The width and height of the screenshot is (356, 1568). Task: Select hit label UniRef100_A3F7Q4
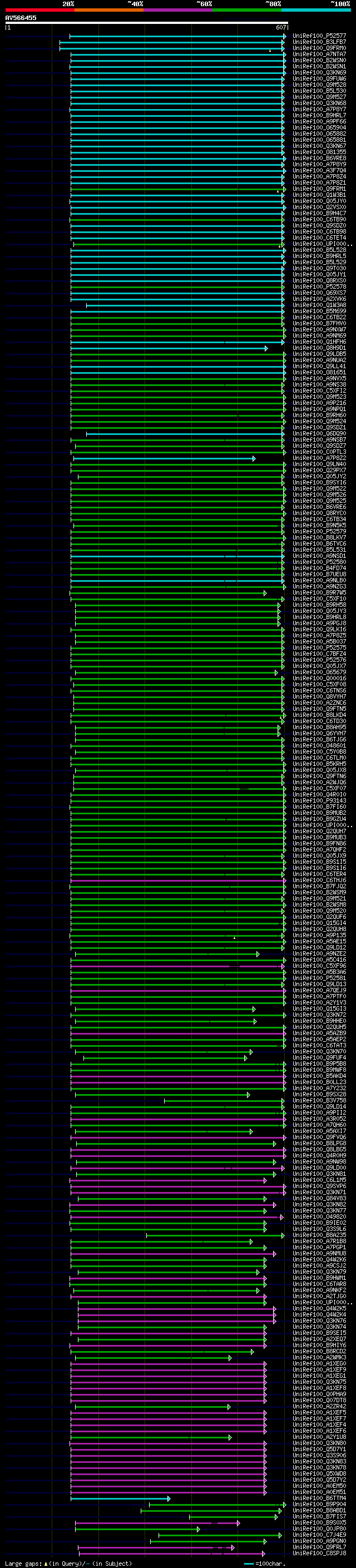pos(319,170)
